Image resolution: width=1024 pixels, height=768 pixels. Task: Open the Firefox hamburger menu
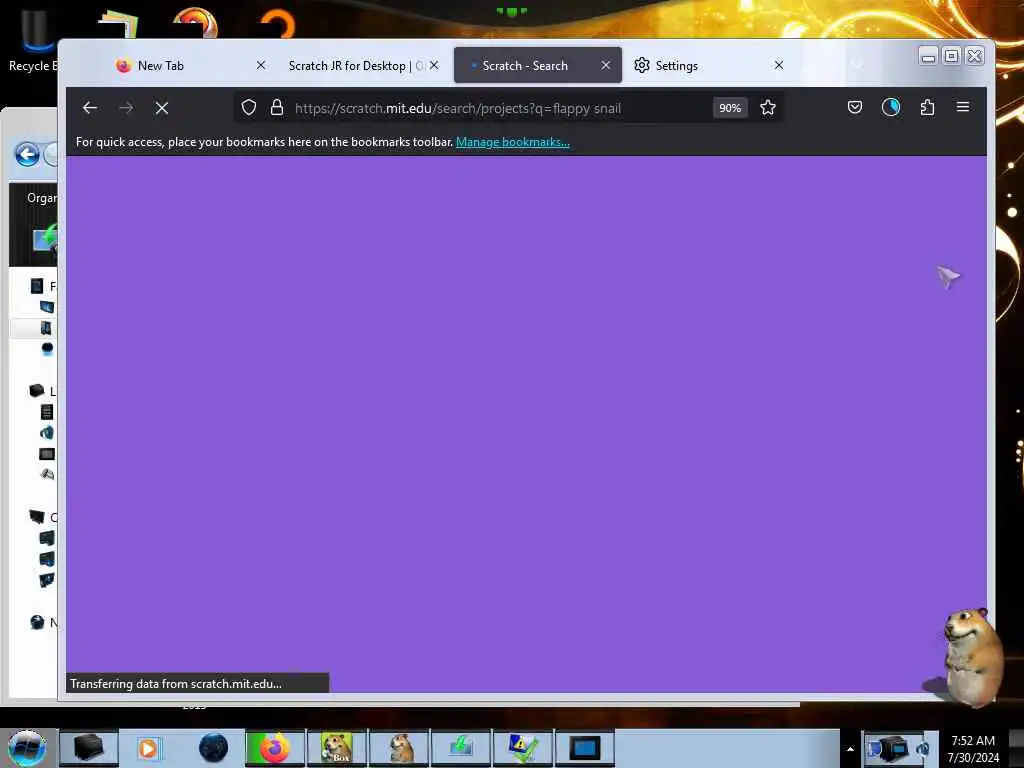(963, 107)
